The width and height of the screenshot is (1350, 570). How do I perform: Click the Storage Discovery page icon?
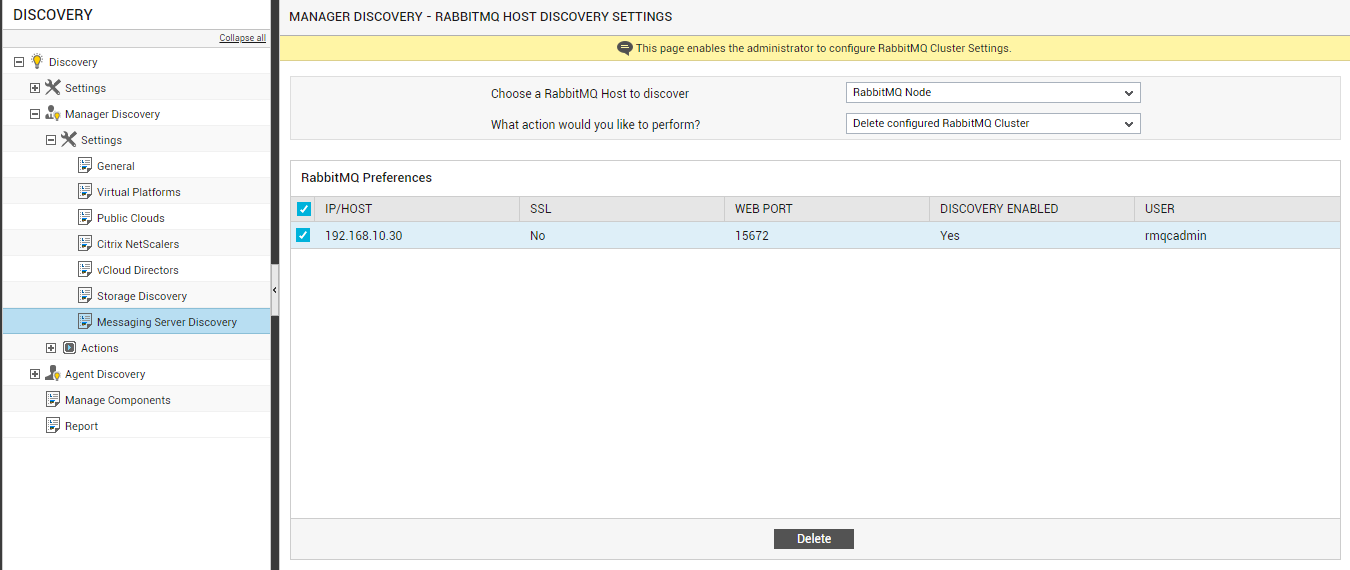[85, 295]
